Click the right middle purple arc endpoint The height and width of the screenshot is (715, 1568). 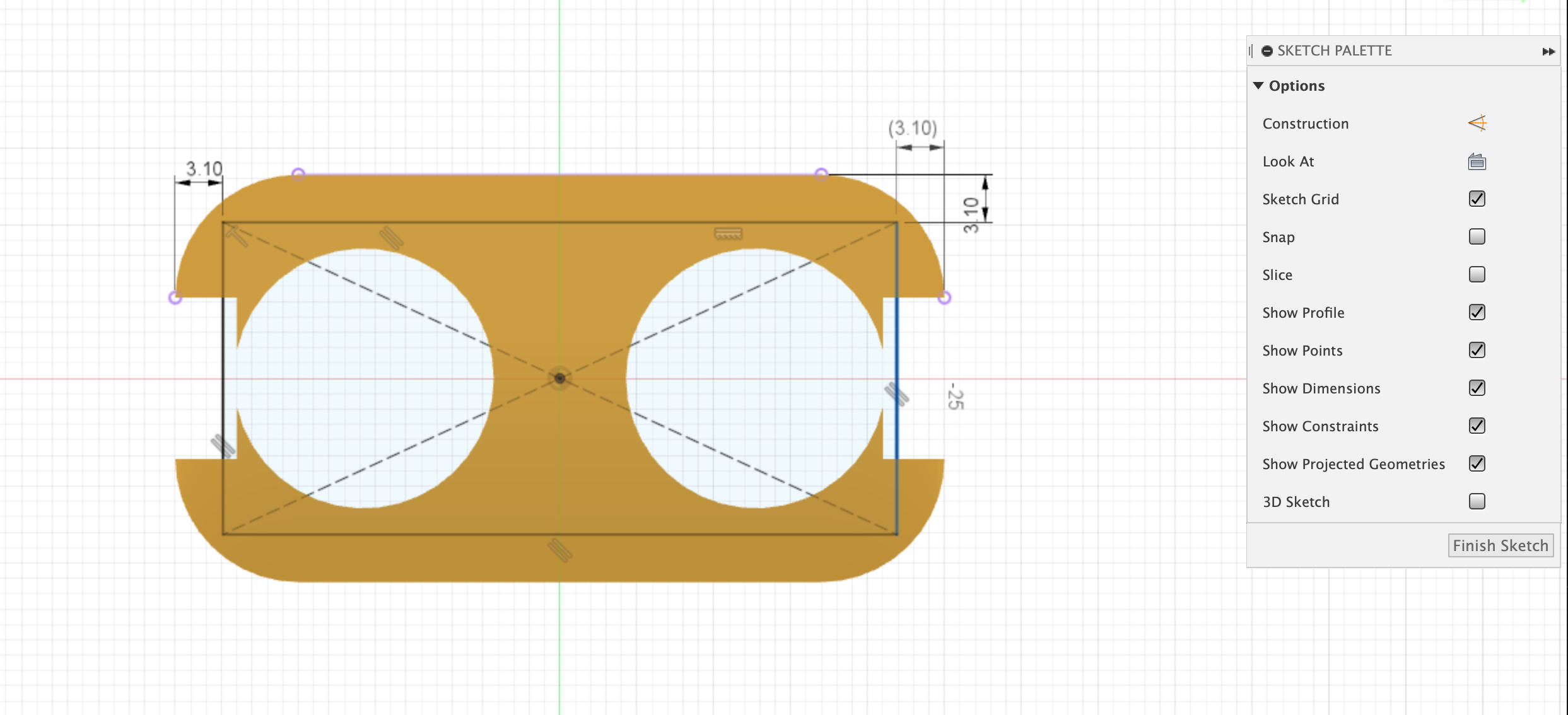944,298
